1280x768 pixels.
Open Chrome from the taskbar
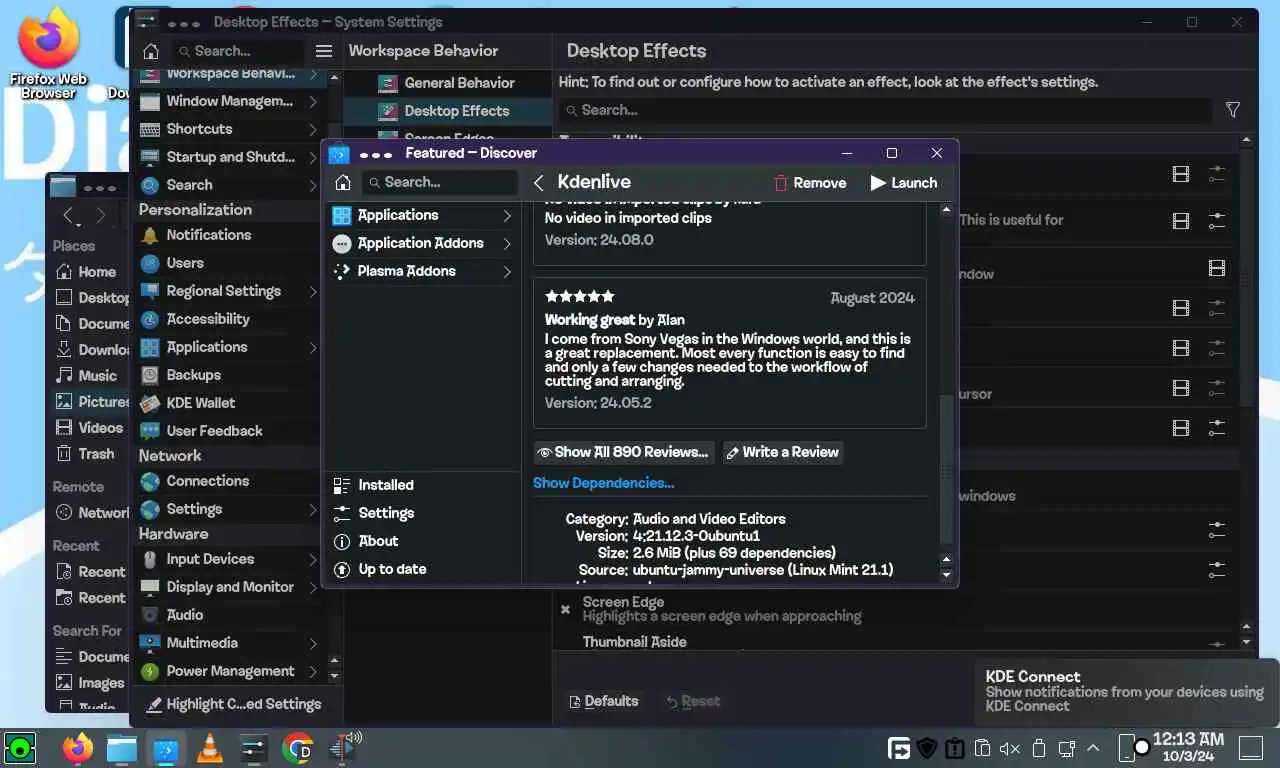[x=298, y=748]
